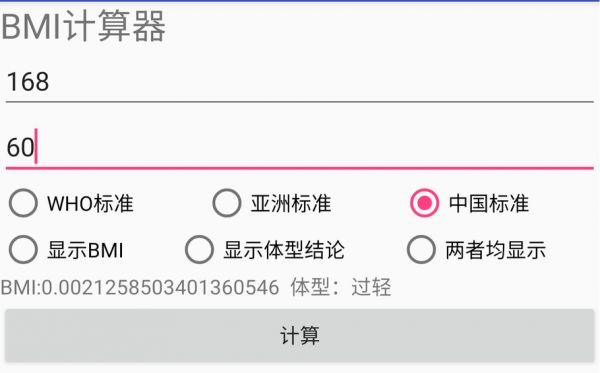This screenshot has height=373, width=600.
Task: Click the 显示BMI text label
Action: click(85, 250)
